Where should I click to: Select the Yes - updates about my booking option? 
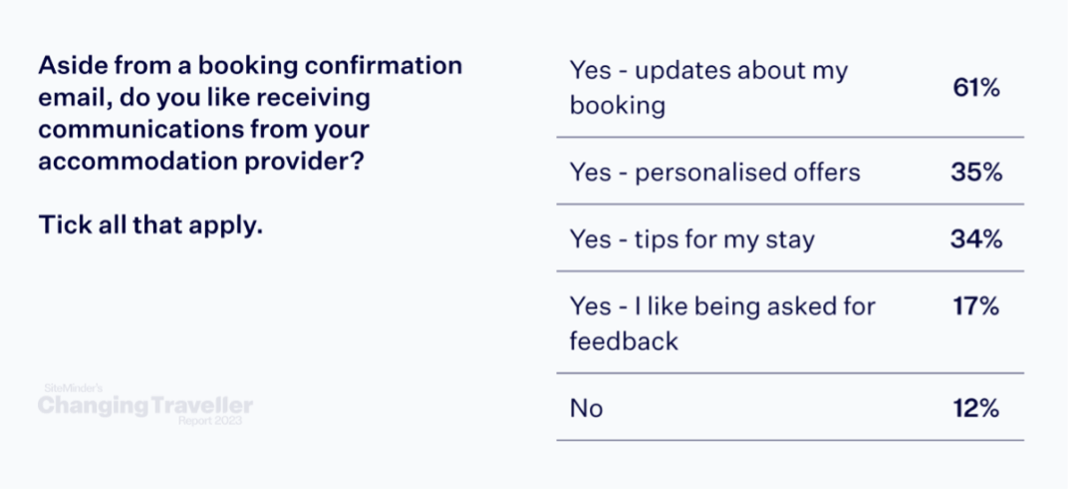coord(708,88)
